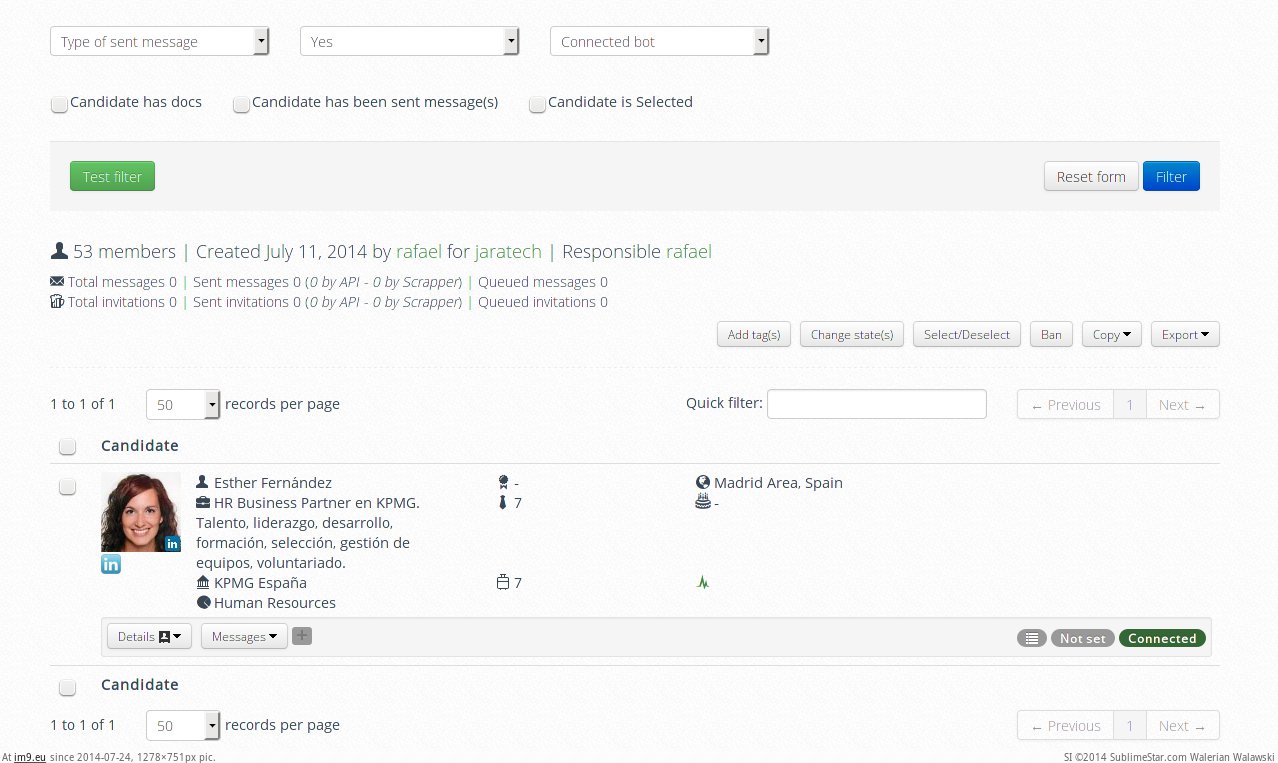
Task: Click the KPMG España company text
Action: (x=260, y=582)
